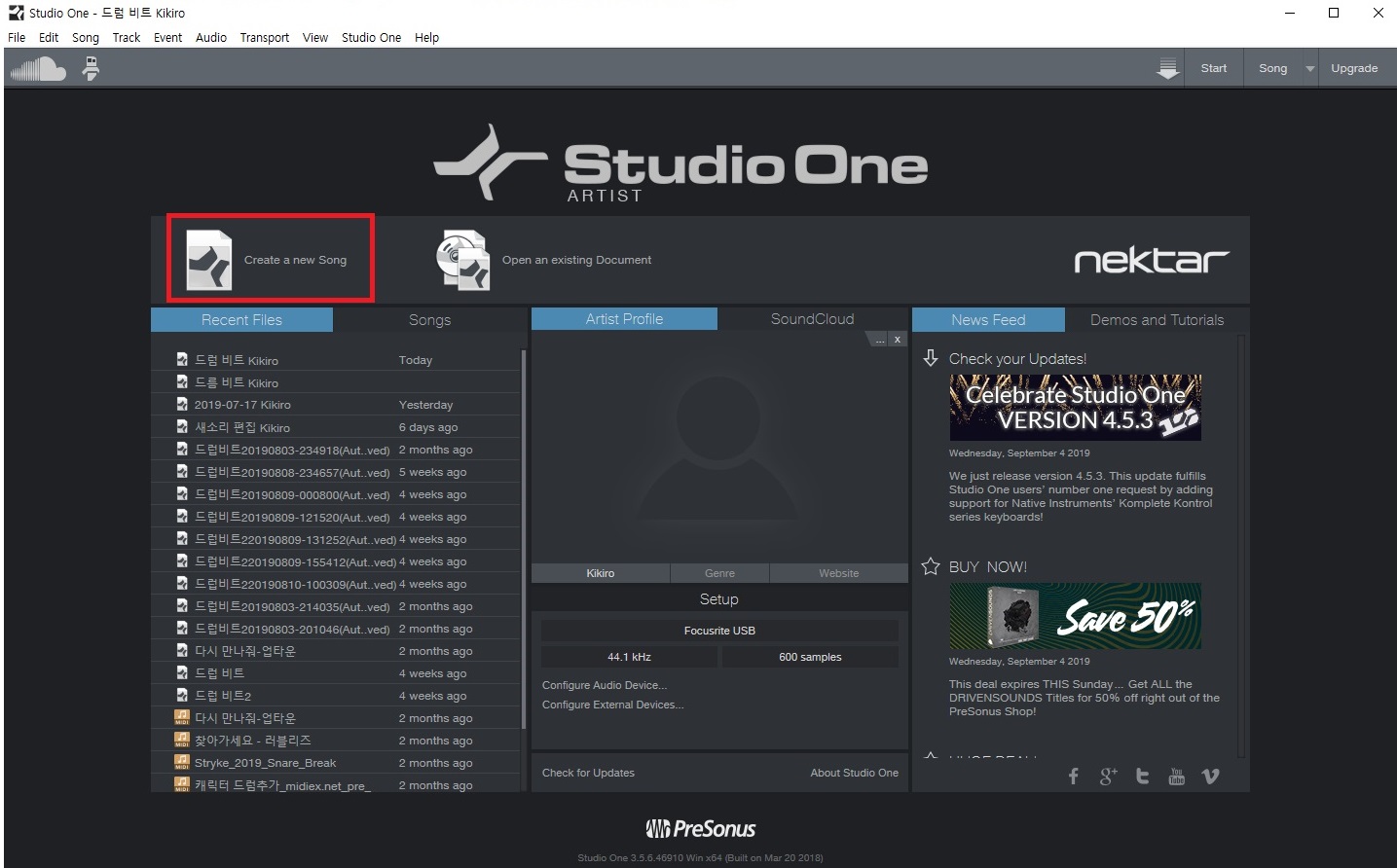Switch to the Songs tab

(x=429, y=319)
